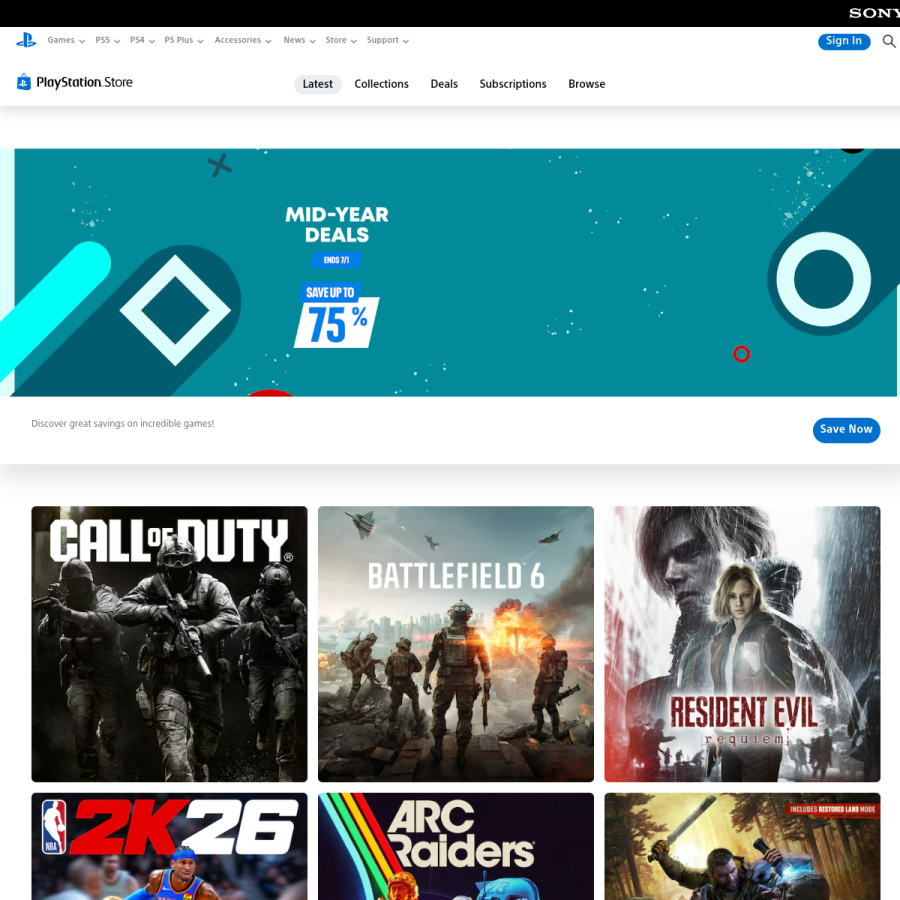Click the Sony logo
This screenshot has width=900, height=900.
coord(874,13)
